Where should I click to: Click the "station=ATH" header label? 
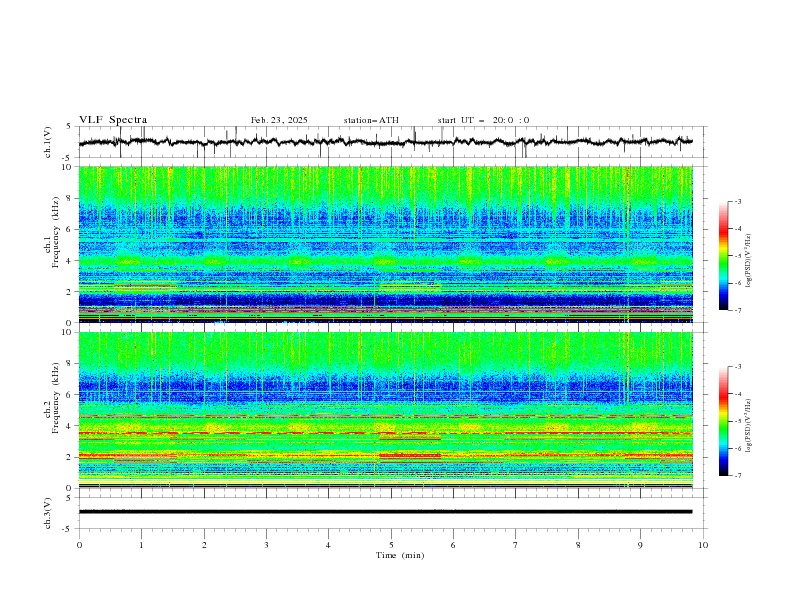pos(371,120)
